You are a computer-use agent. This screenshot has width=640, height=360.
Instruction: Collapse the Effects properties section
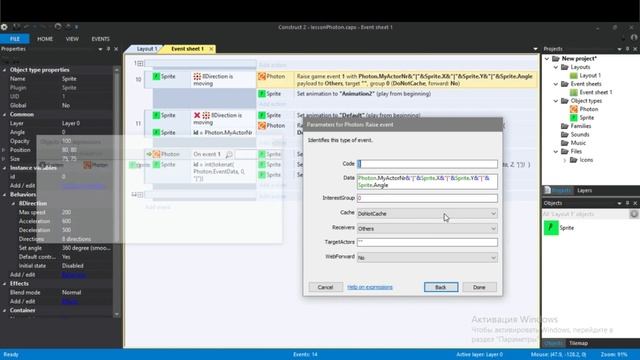4,284
